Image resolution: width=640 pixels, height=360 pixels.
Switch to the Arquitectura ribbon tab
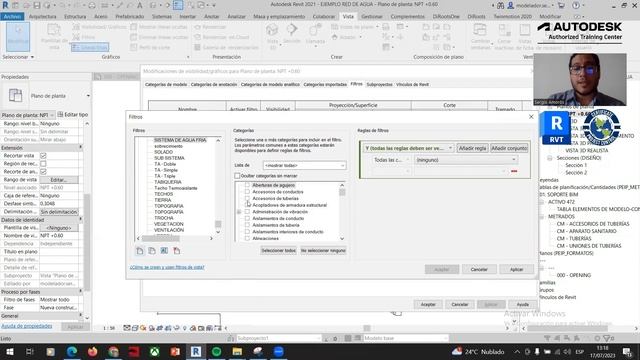point(42,17)
